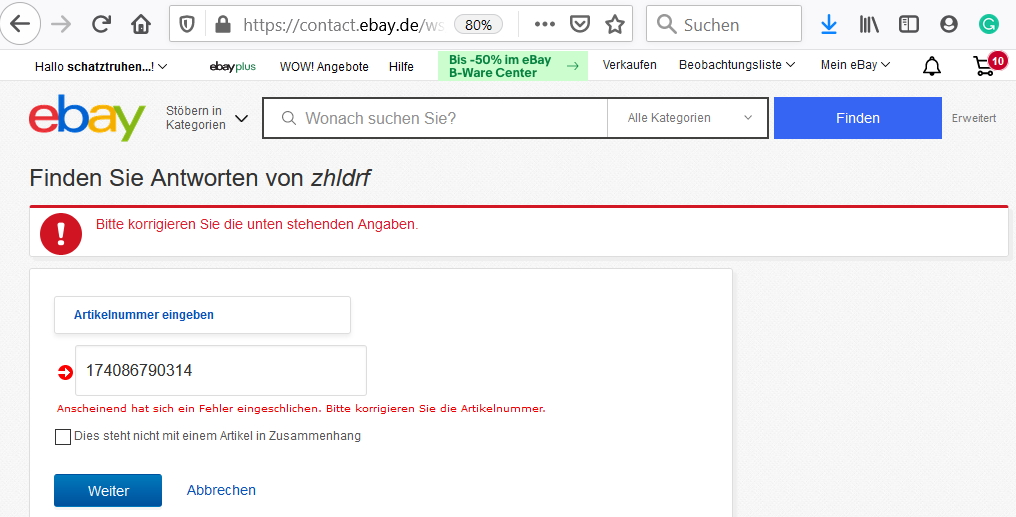Expand 'Stöbern in Kategorien' menu

[207, 118]
